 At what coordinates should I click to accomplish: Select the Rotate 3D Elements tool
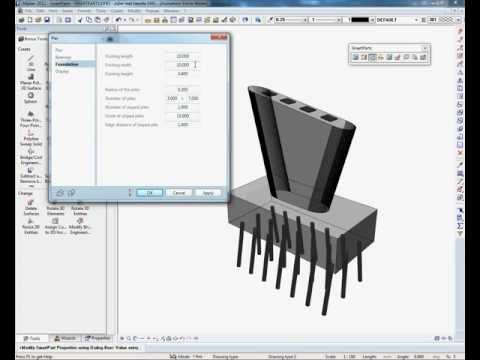coord(55,207)
